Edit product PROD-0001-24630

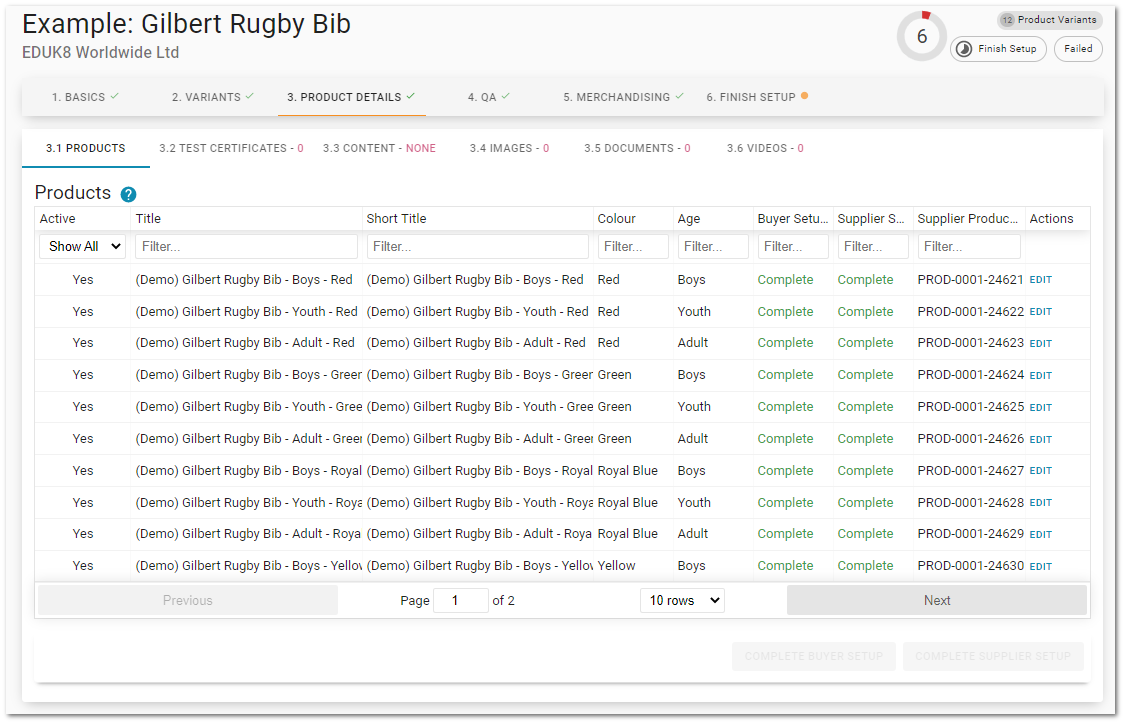pos(1040,567)
